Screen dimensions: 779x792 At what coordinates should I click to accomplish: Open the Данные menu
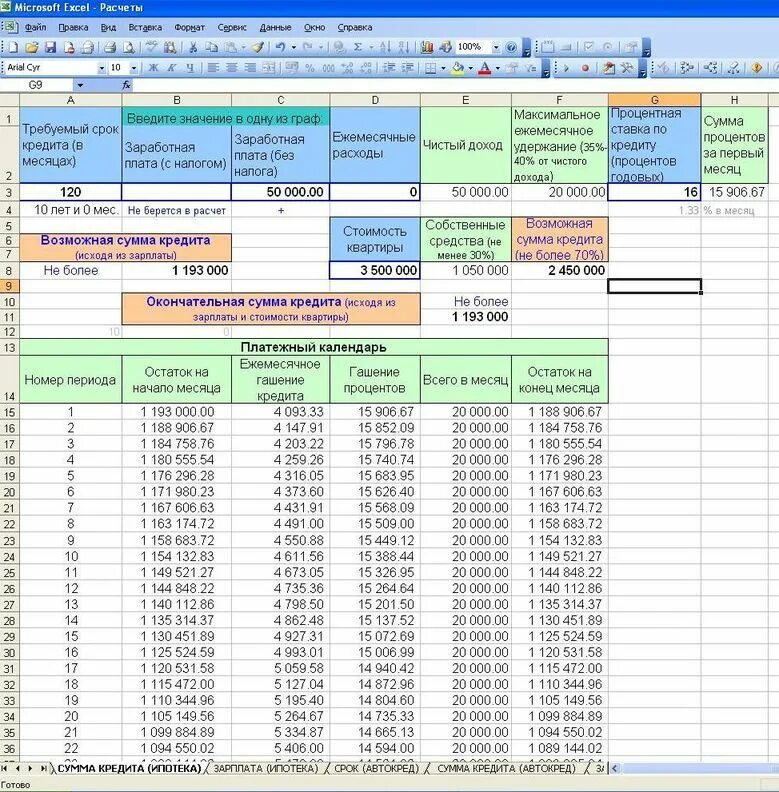coord(275,27)
